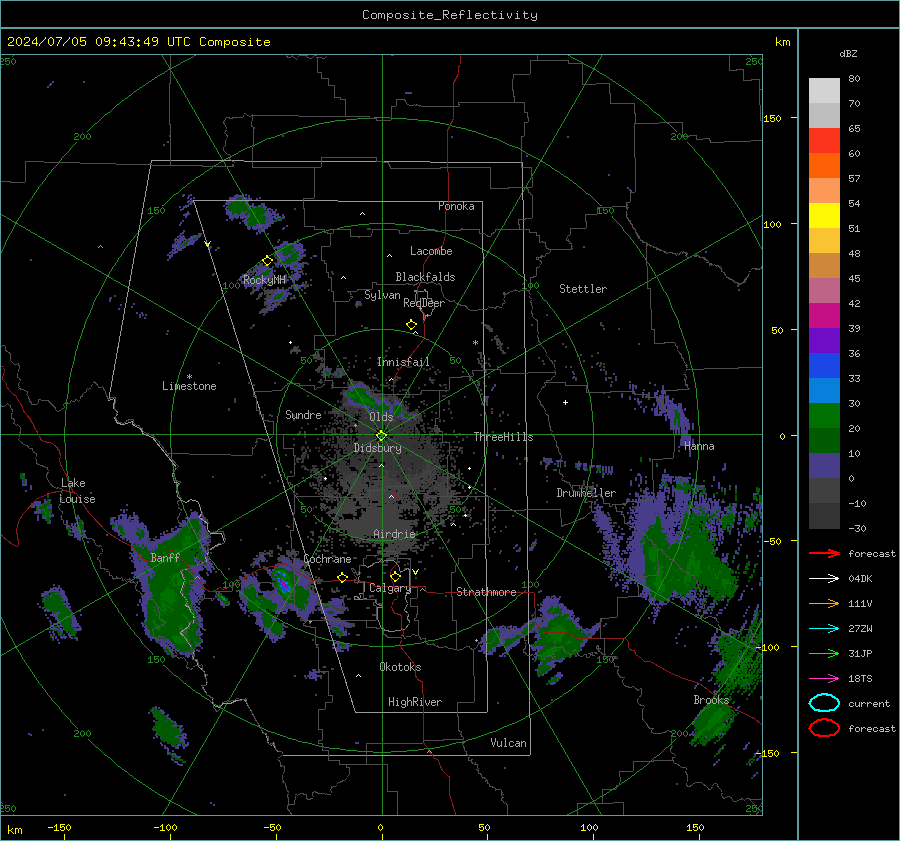Click the yellow radar-center diamond above Didsbury
The image size is (900, 841).
(x=381, y=436)
